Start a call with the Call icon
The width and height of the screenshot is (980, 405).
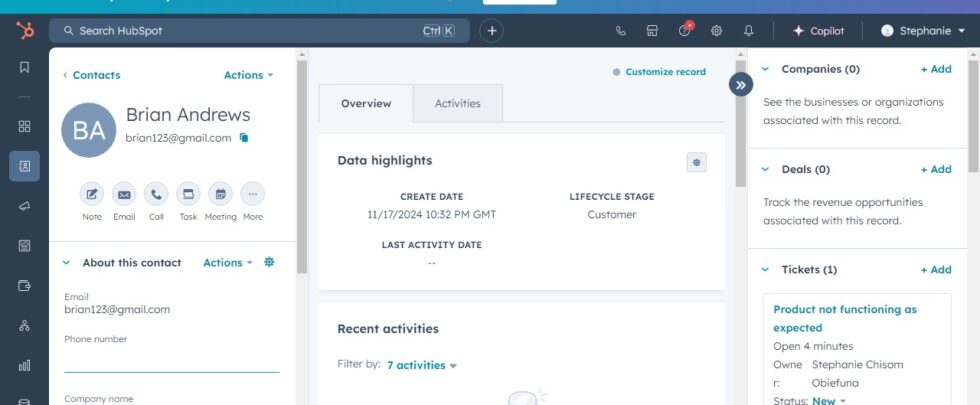pos(156,194)
